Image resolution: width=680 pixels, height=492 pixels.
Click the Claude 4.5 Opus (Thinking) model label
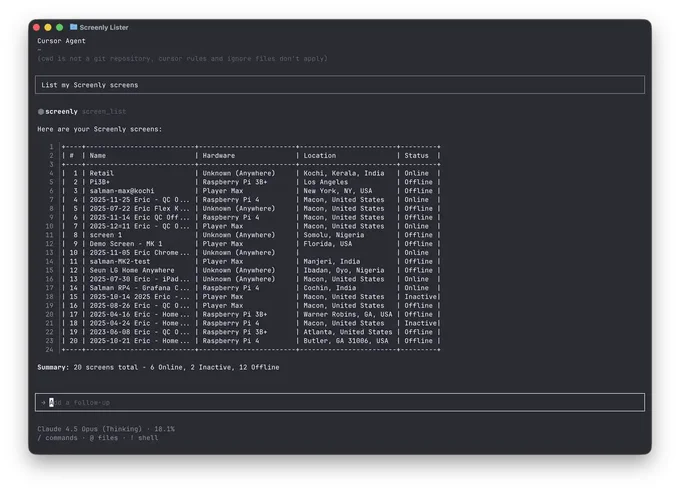coord(89,429)
